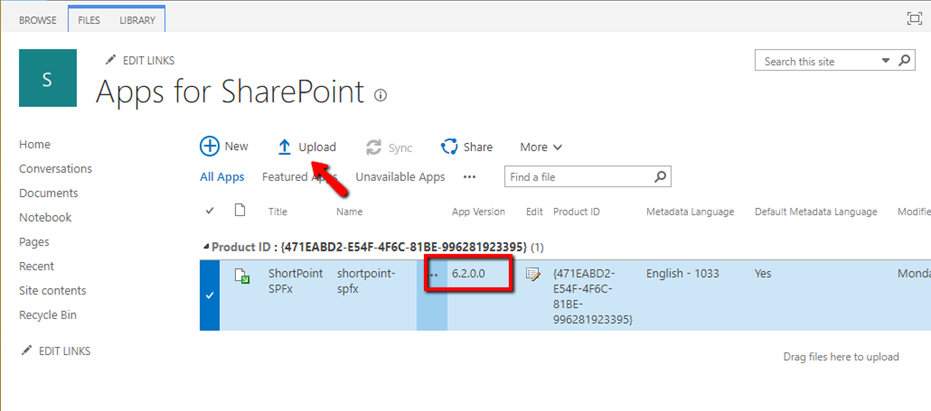Switch to the FILES ribbon tab
The width and height of the screenshot is (931, 411).
pos(89,20)
